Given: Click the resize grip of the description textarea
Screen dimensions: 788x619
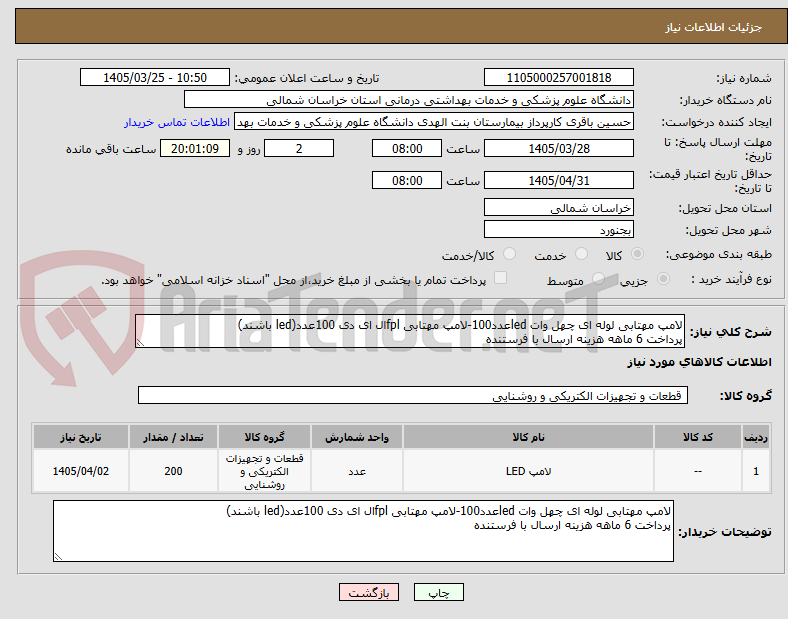Looking at the screenshot, I should click(140, 343).
